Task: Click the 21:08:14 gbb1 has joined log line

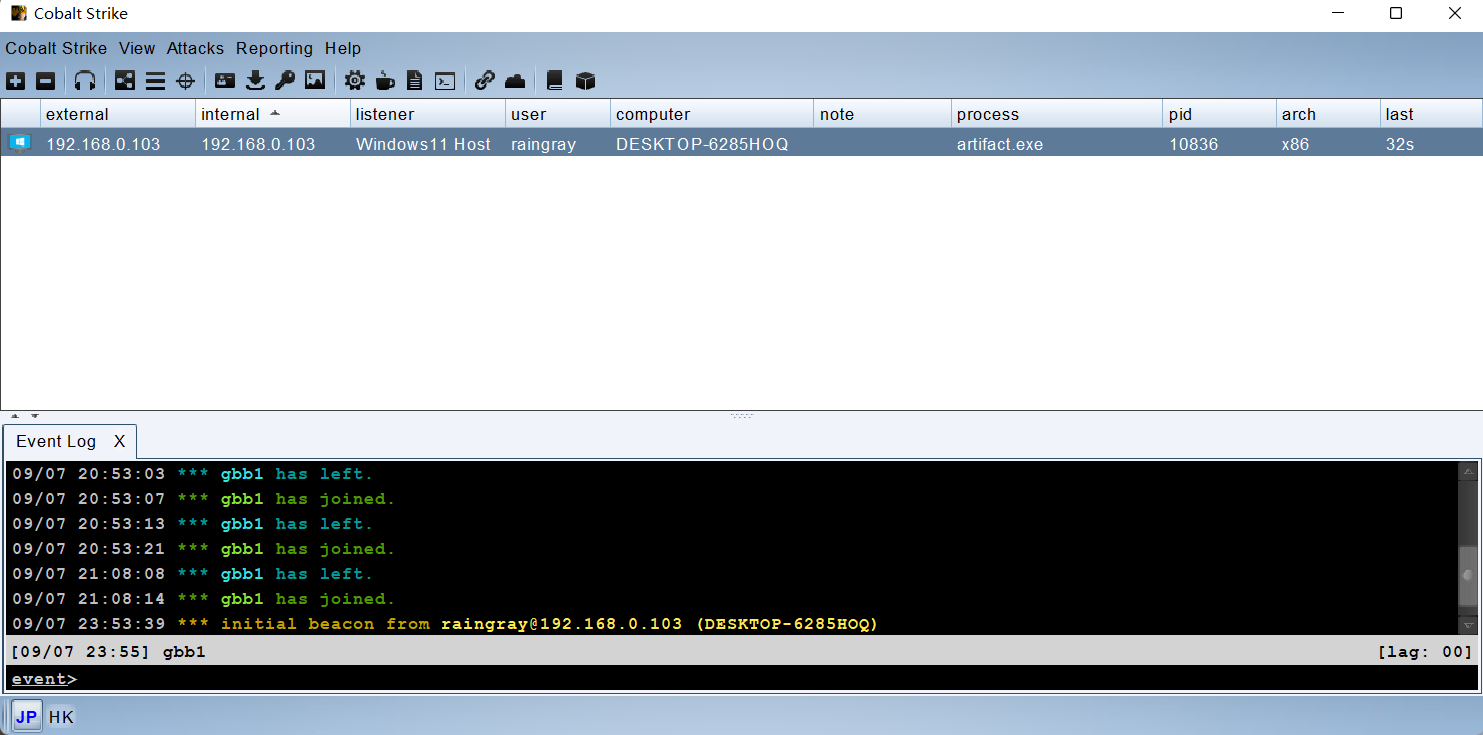Action: pos(204,599)
